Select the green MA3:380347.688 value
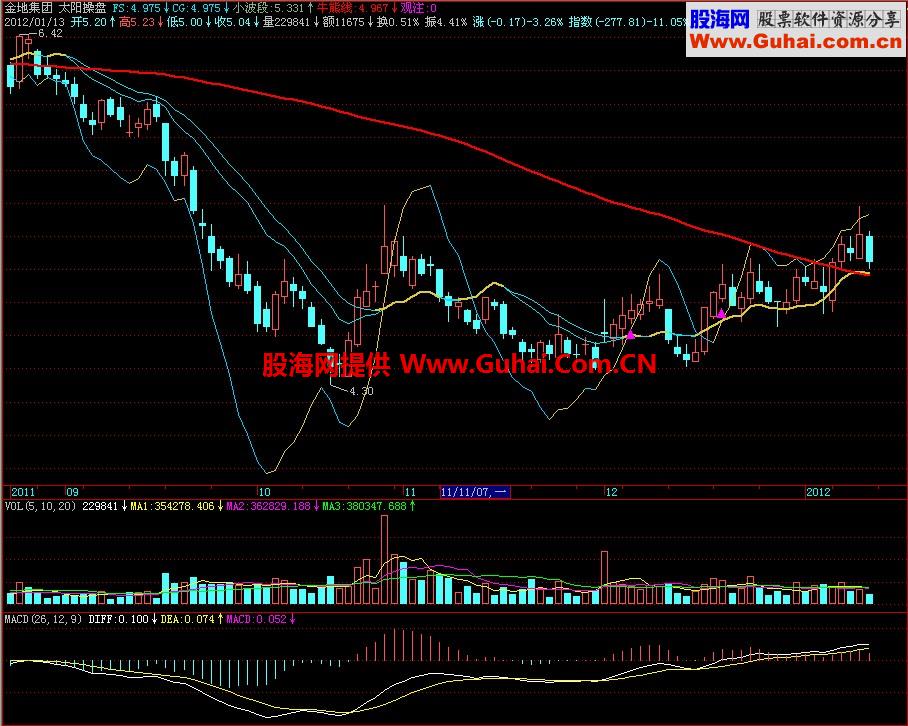Viewport: 908px width, 726px height. tap(364, 506)
